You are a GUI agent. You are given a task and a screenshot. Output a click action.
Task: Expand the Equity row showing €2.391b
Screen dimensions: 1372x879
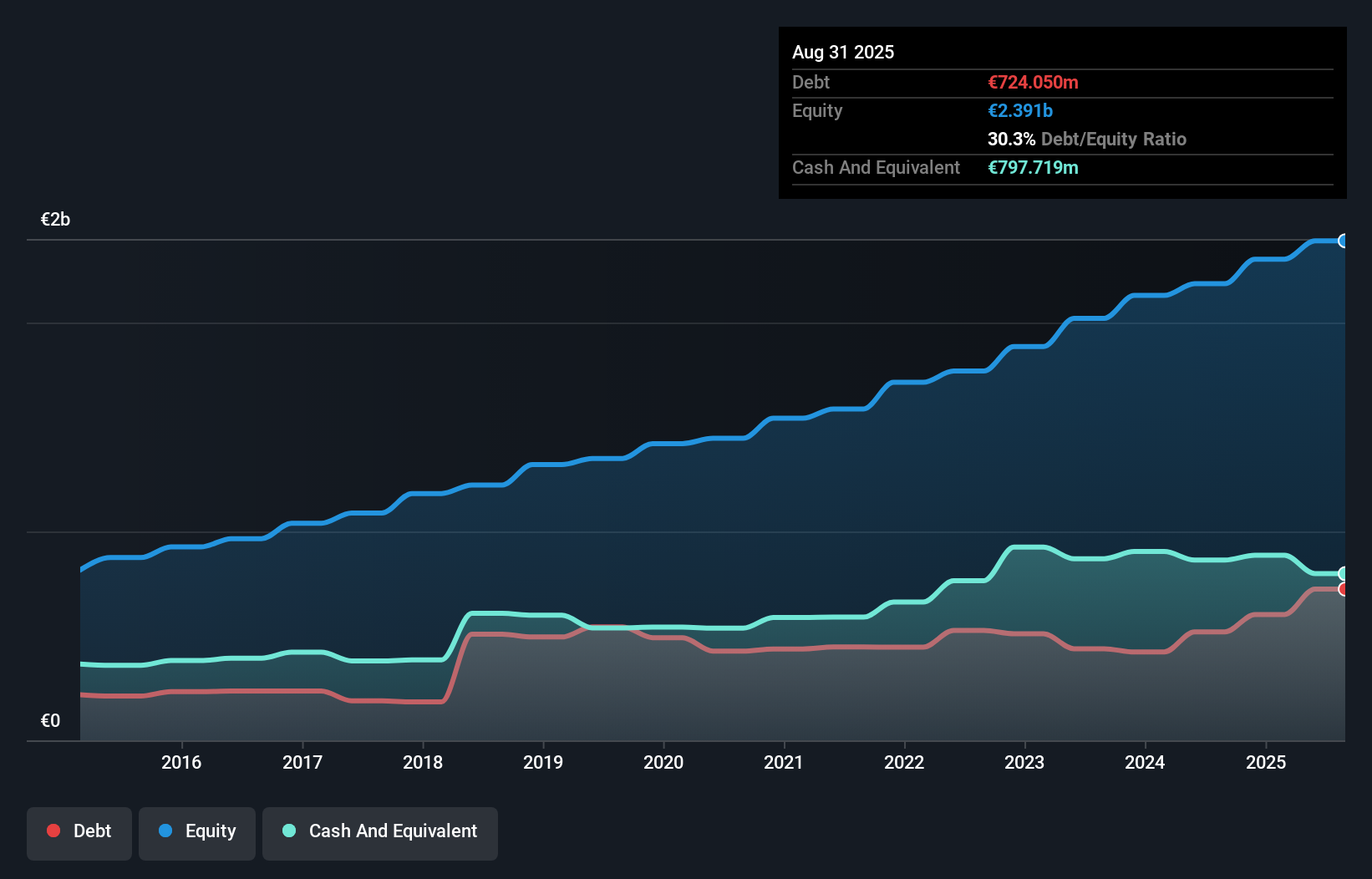click(x=1020, y=110)
